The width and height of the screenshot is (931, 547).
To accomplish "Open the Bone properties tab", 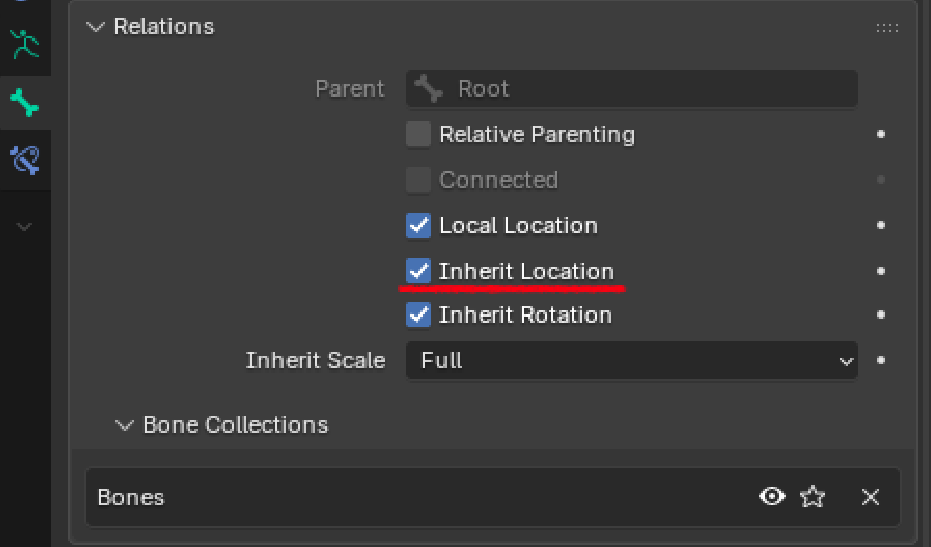I will coord(25,103).
